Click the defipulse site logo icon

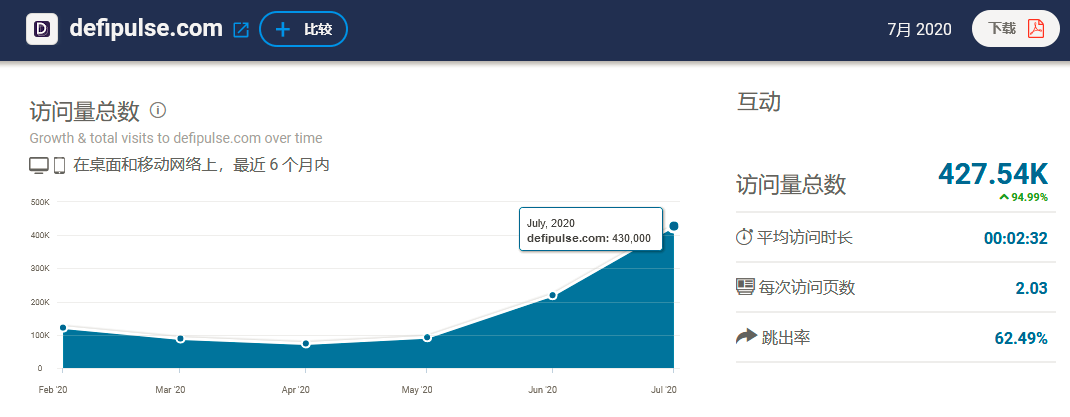[x=42, y=29]
